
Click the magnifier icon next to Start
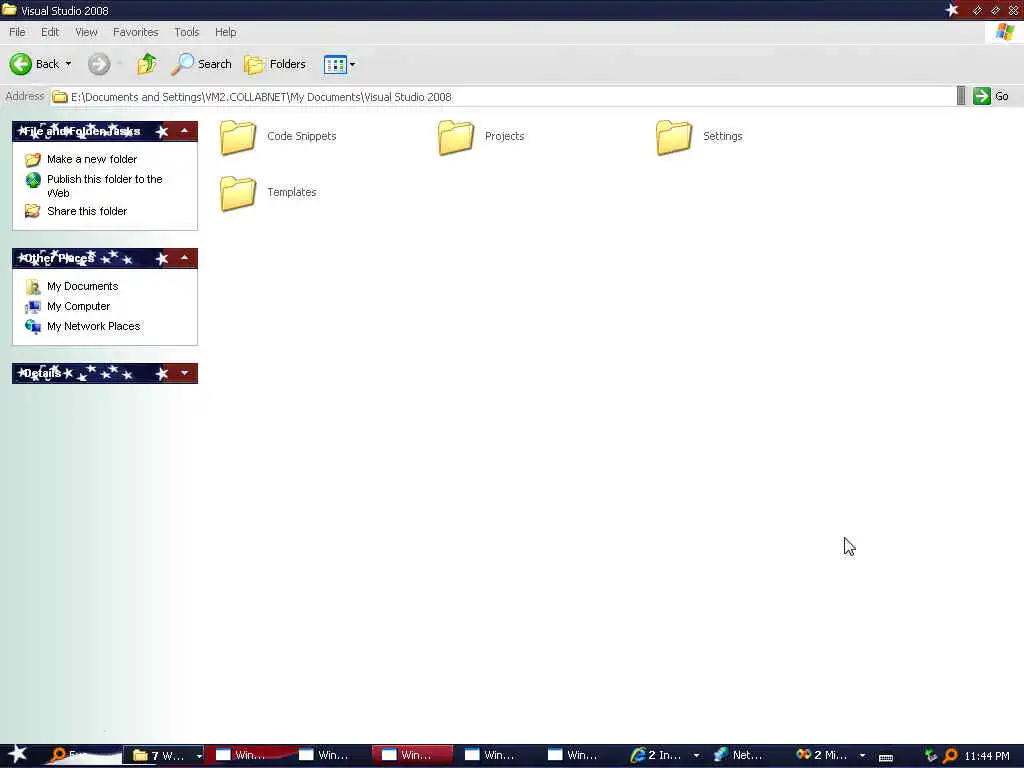[58, 755]
